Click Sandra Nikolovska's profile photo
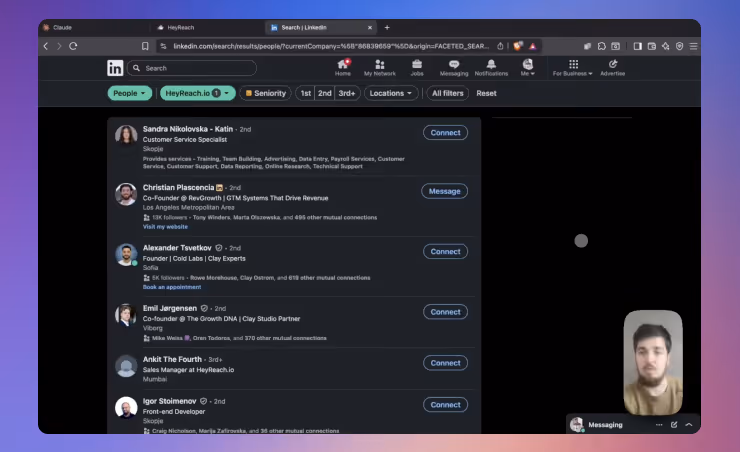This screenshot has width=740, height=452. tap(126, 135)
